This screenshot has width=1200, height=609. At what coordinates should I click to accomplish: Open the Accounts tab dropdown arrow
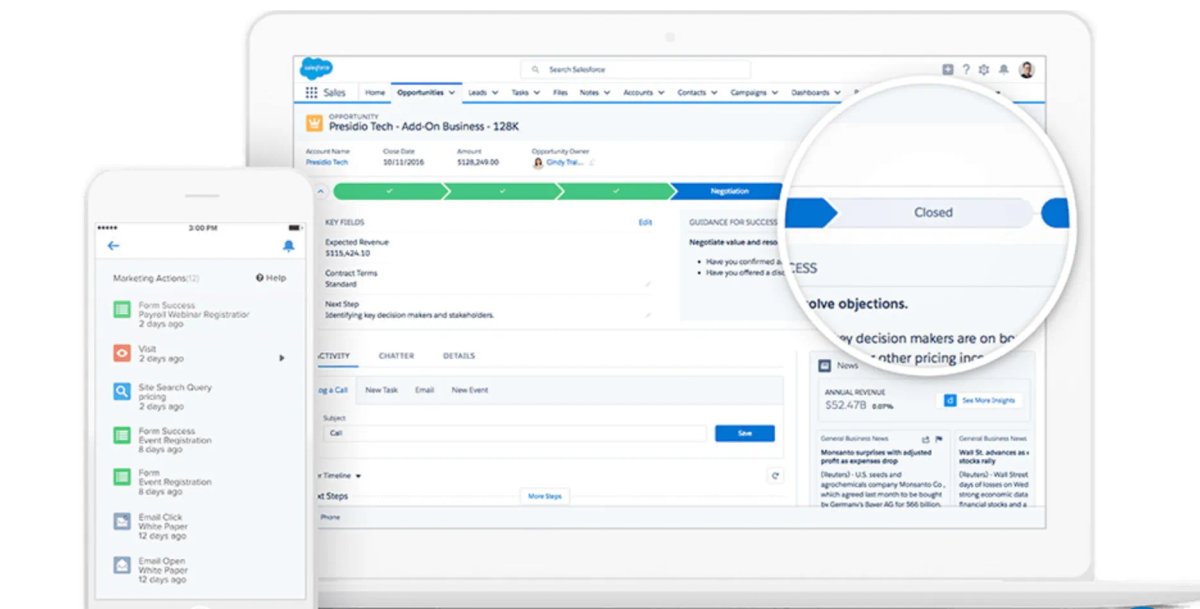coord(662,93)
